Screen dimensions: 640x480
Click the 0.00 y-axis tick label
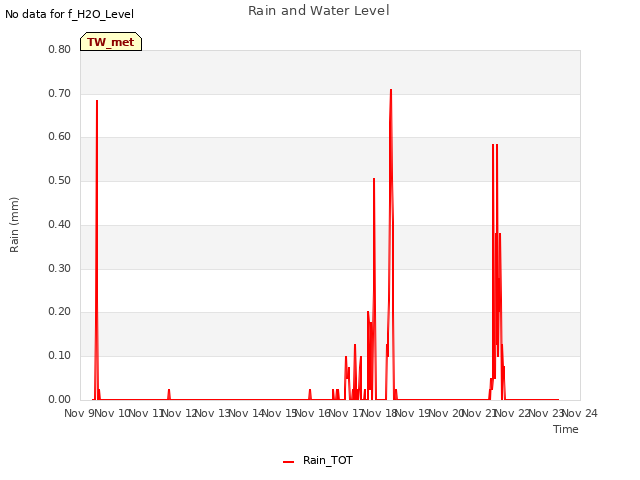point(60,400)
